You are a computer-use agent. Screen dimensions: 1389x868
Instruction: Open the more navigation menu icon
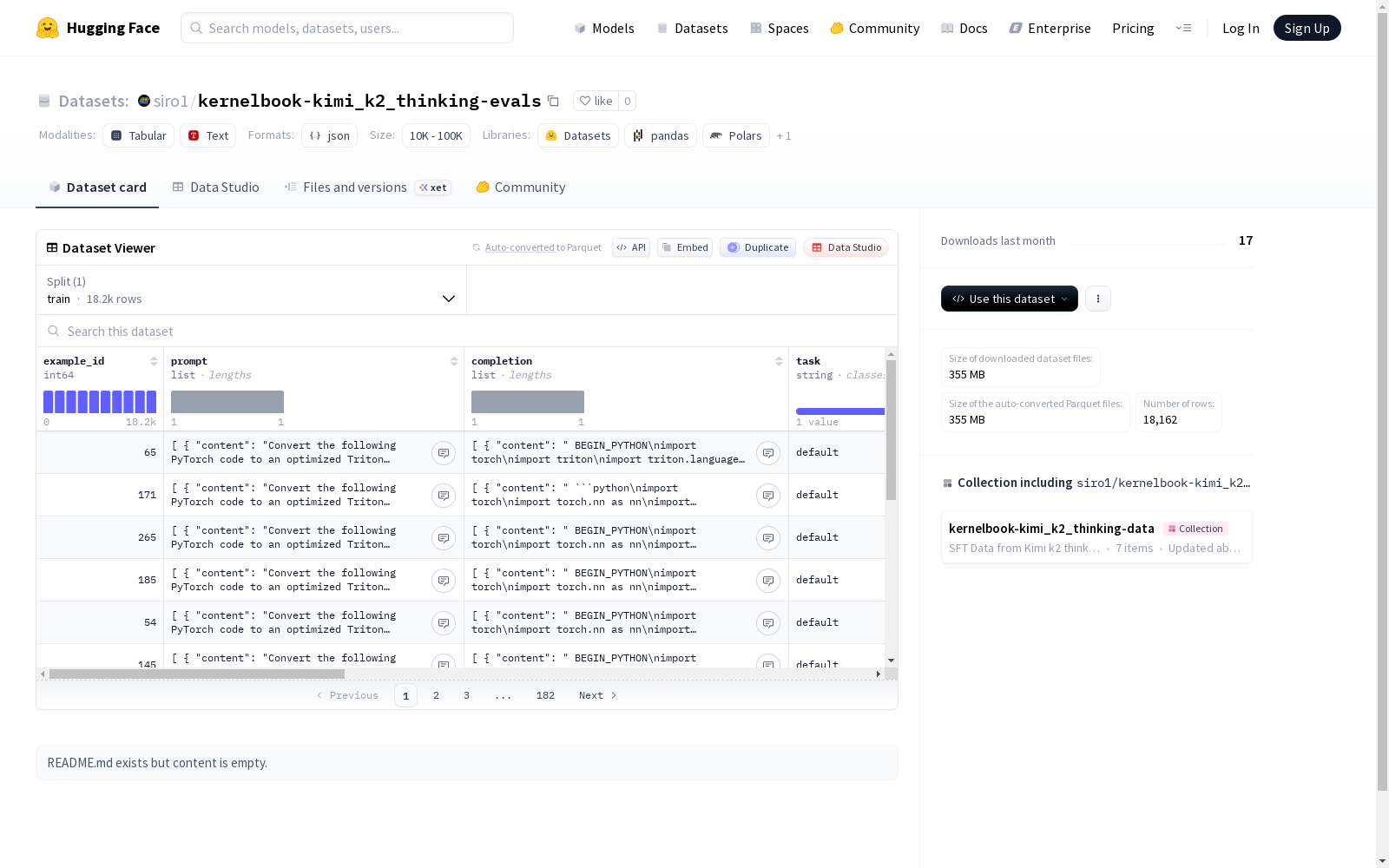pyautogui.click(x=1183, y=28)
